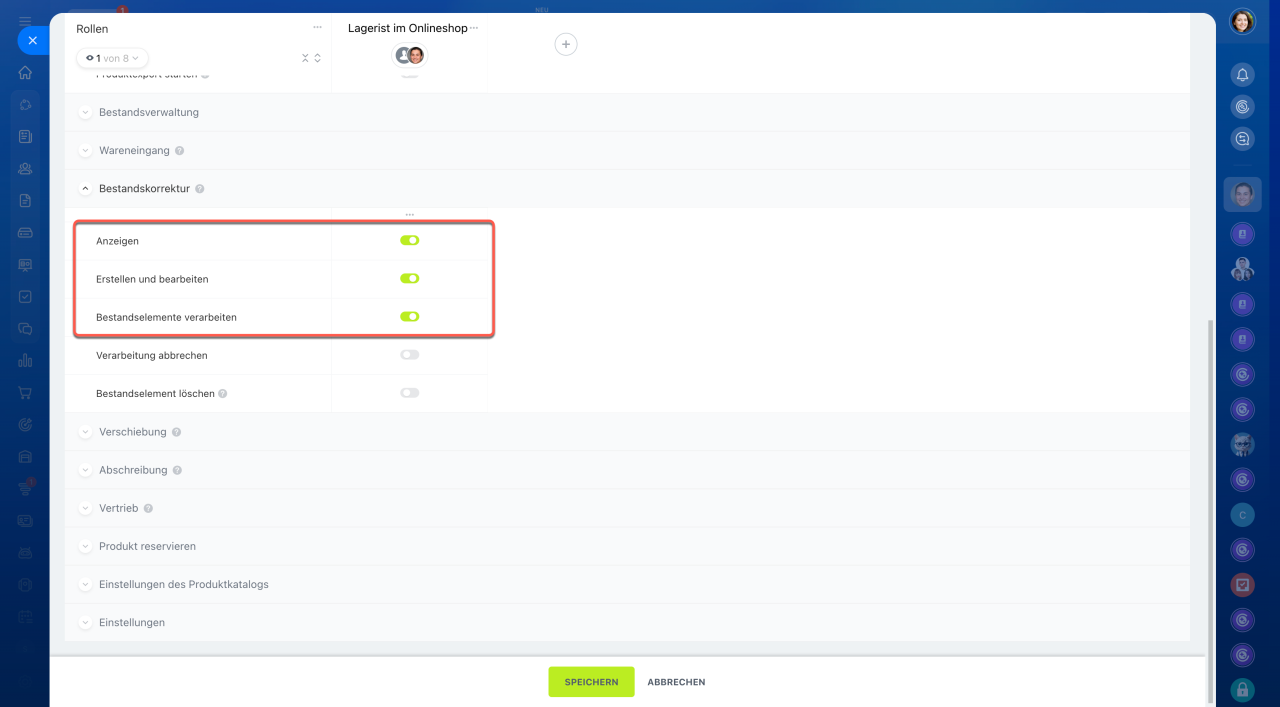Viewport: 1280px width, 707px height.
Task: Click the vertical scrollbar on the right
Action: pos(1210,511)
